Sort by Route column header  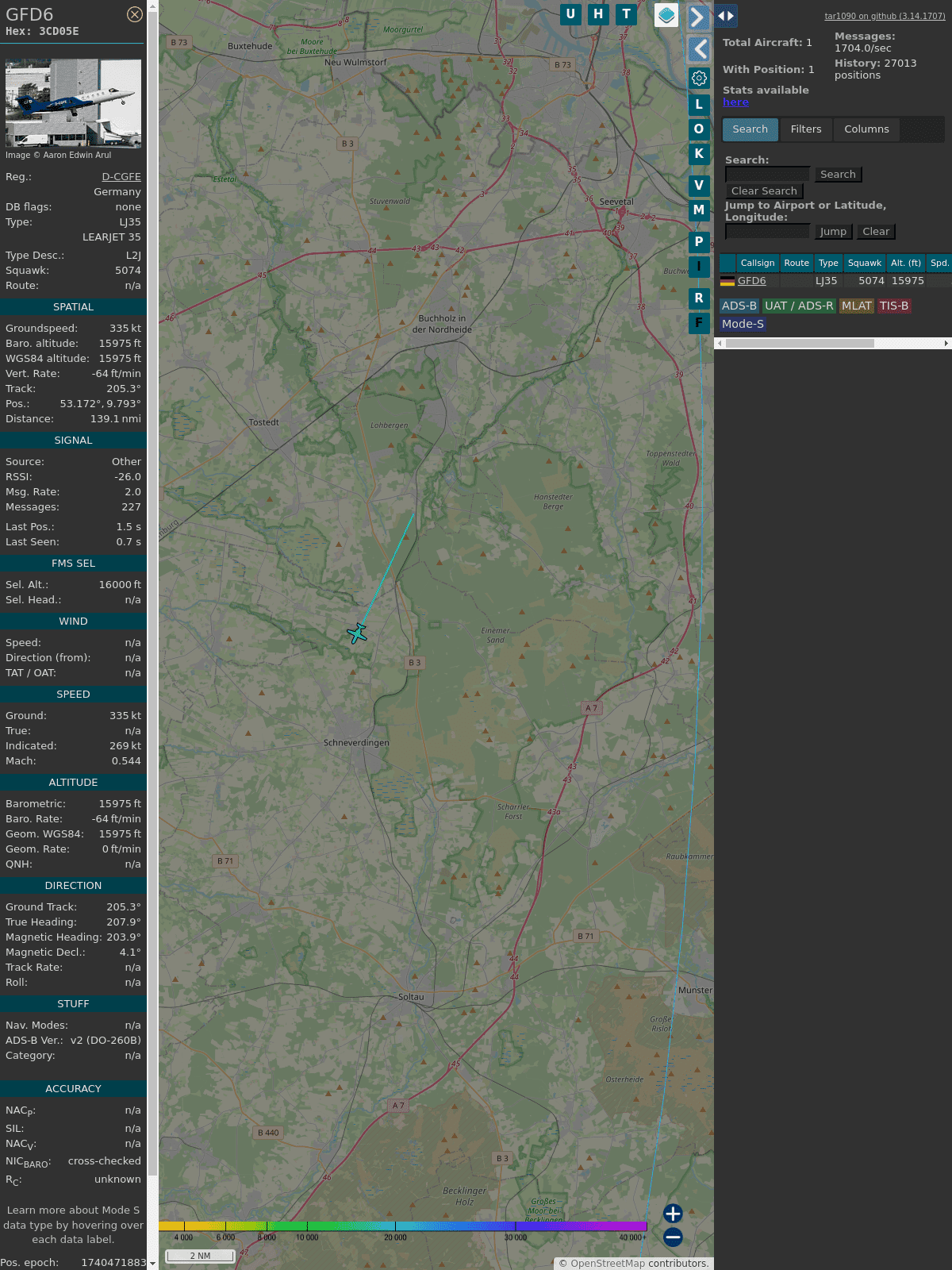point(797,264)
